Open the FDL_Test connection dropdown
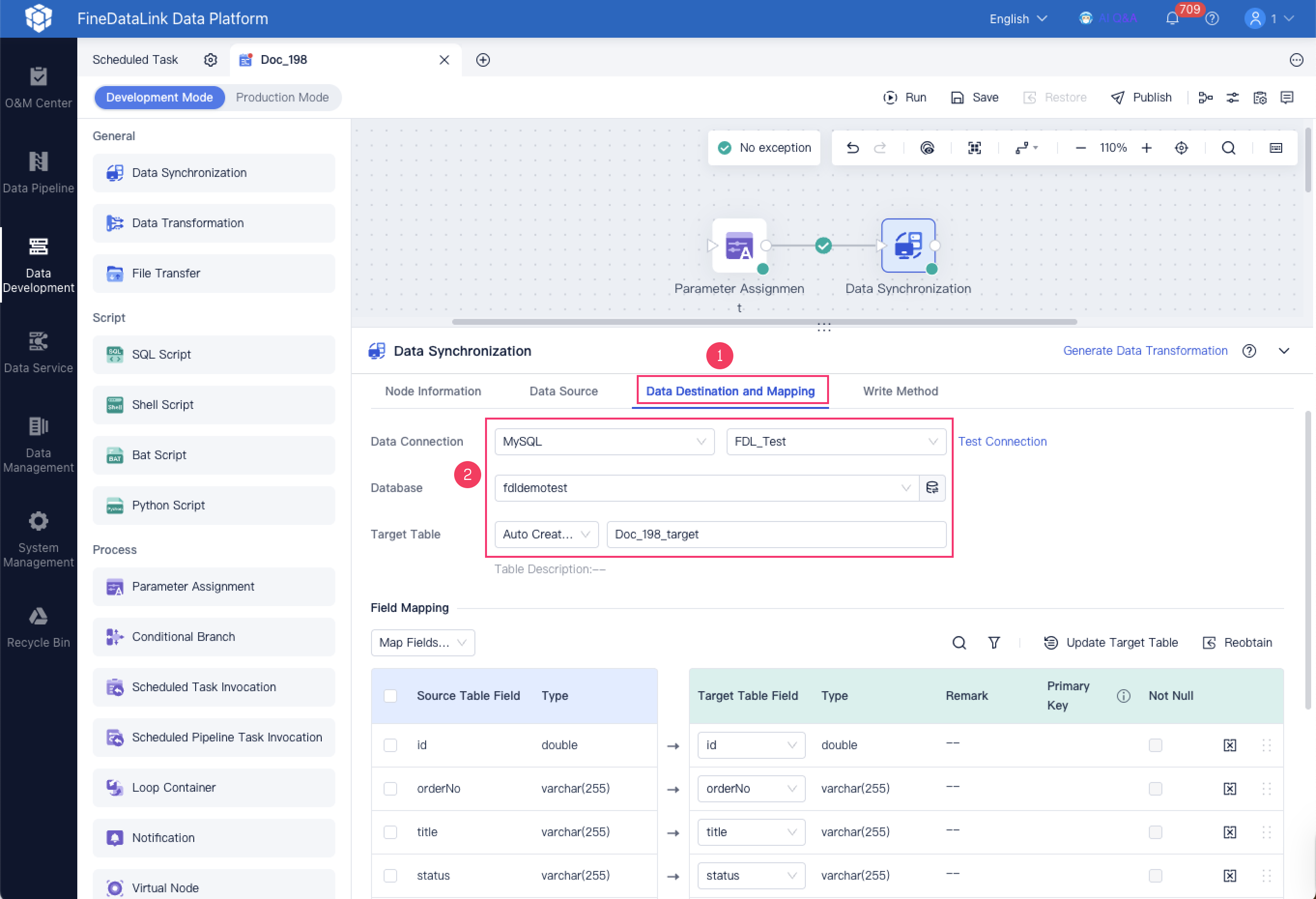Image resolution: width=1316 pixels, height=899 pixels. pos(836,441)
